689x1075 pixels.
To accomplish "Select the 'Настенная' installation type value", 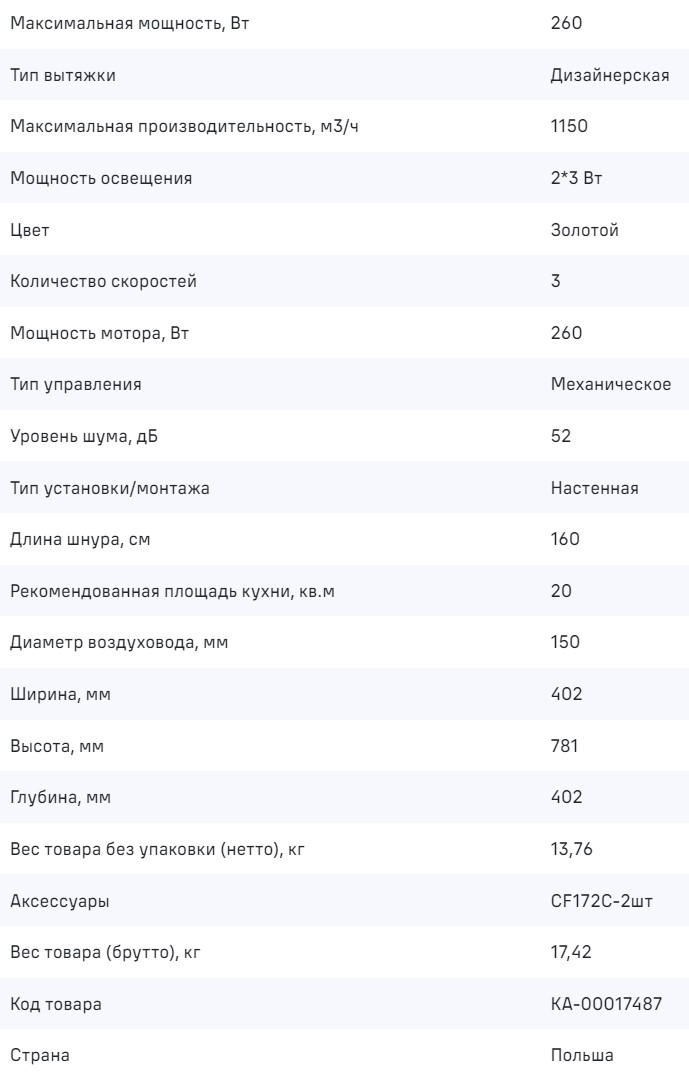I will tap(594, 488).
